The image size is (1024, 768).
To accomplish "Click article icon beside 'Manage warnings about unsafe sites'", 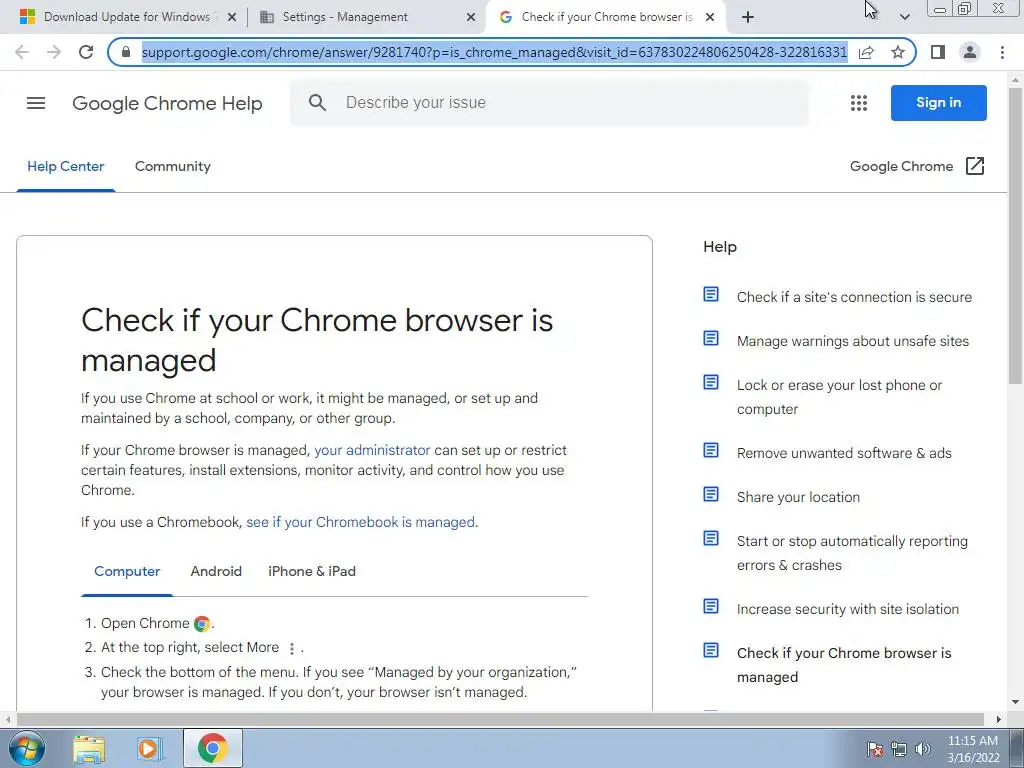I will tap(711, 338).
